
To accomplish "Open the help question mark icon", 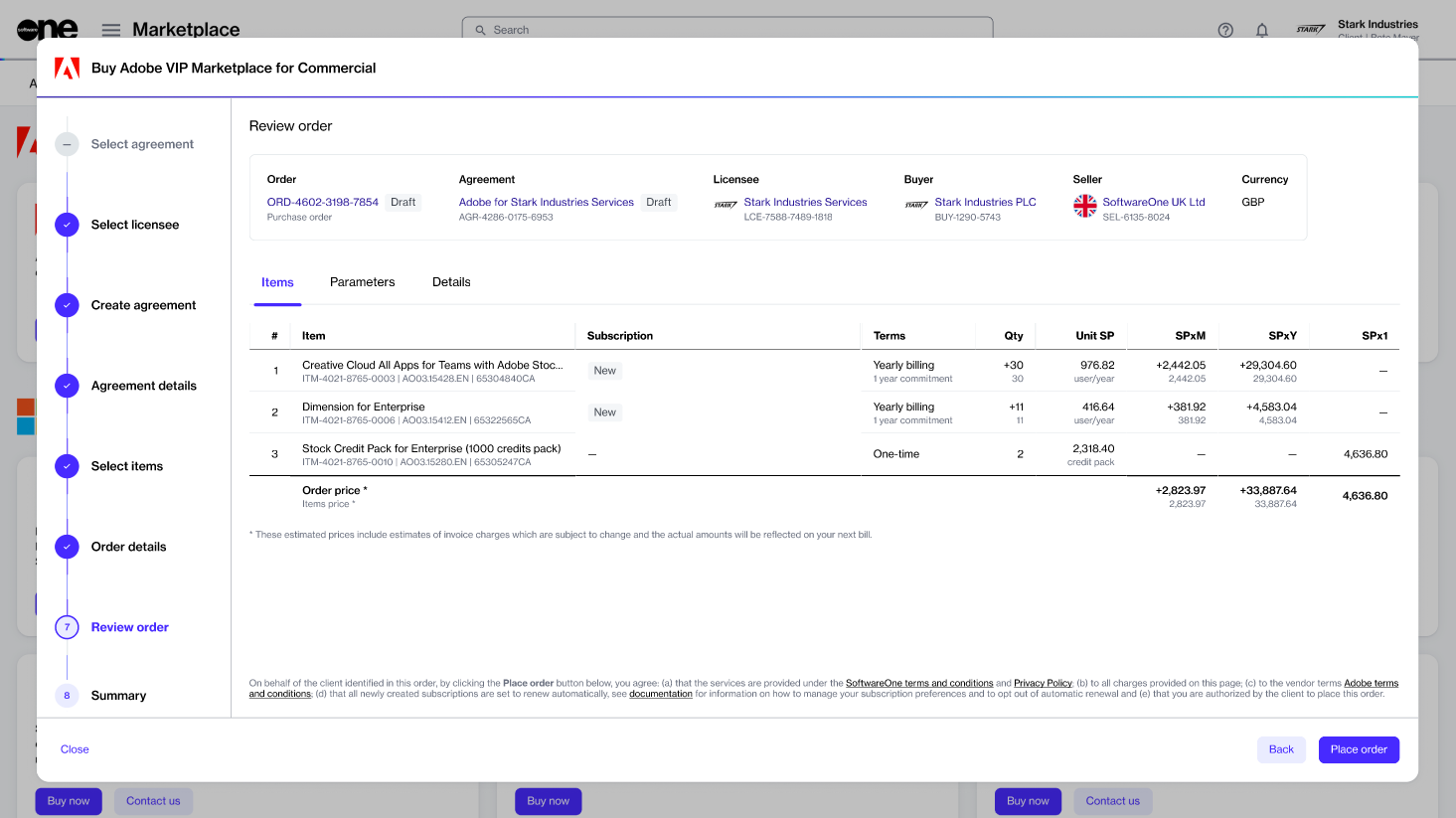I will pyautogui.click(x=1225, y=30).
